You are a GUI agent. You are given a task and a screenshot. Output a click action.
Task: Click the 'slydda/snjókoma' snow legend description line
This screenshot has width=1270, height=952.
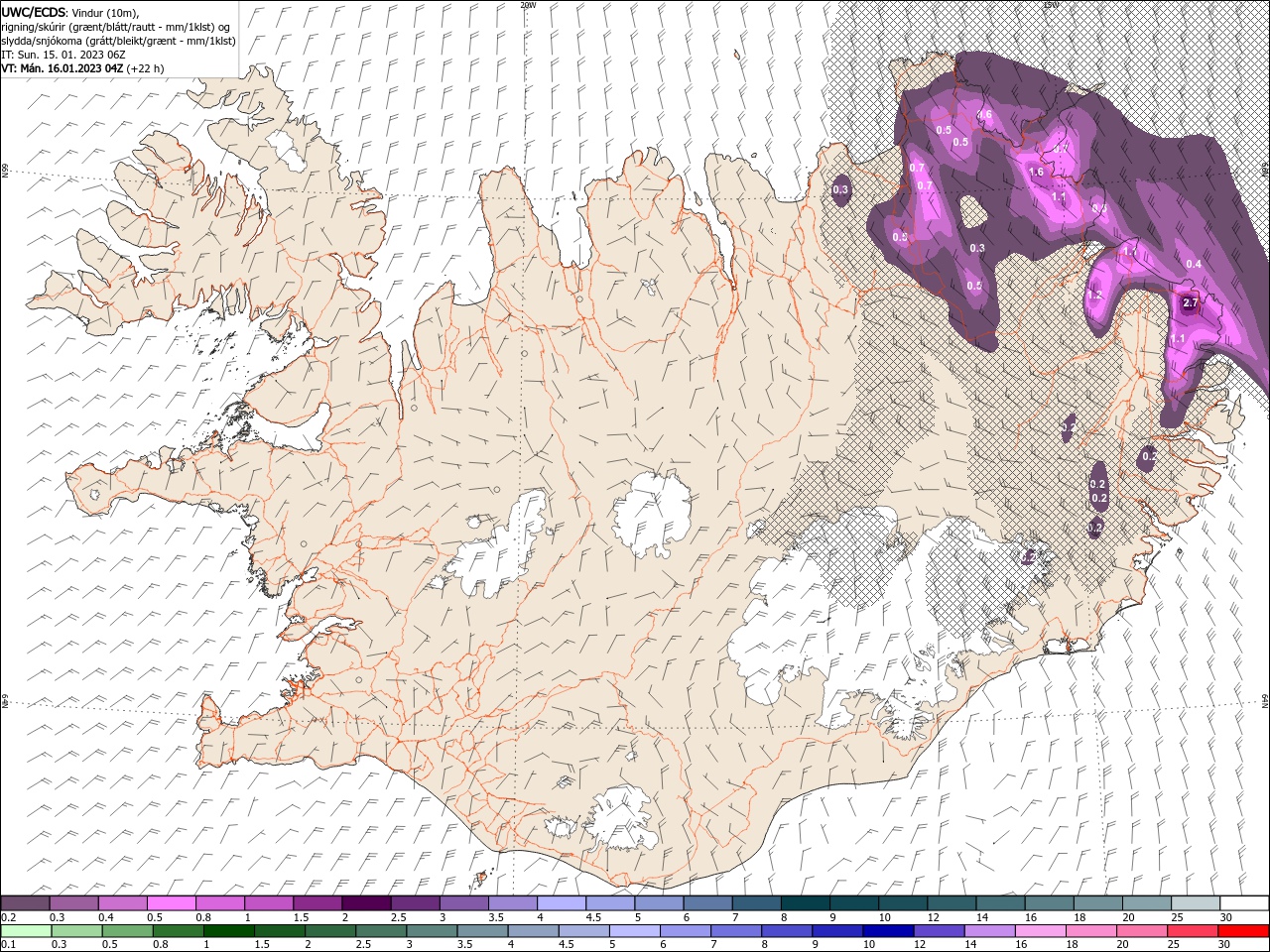pyautogui.click(x=118, y=40)
